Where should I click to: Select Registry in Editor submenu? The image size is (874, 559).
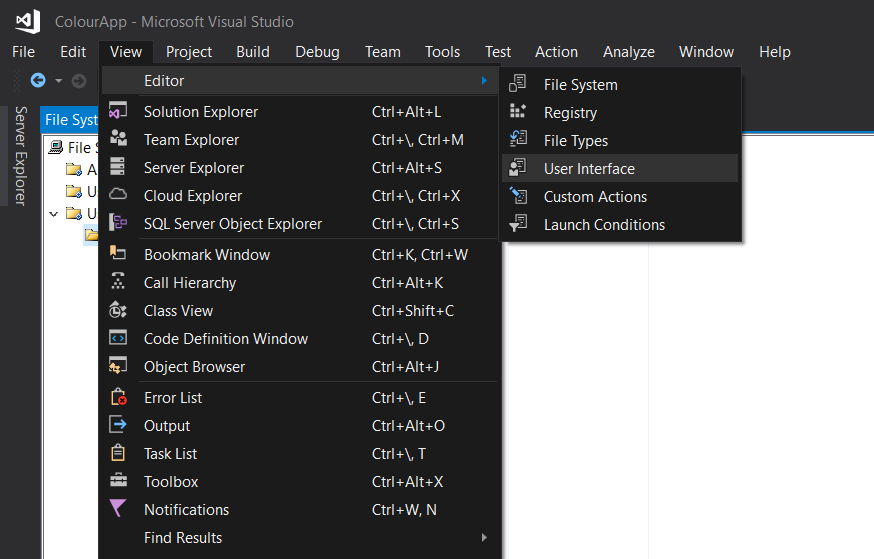coord(620,113)
